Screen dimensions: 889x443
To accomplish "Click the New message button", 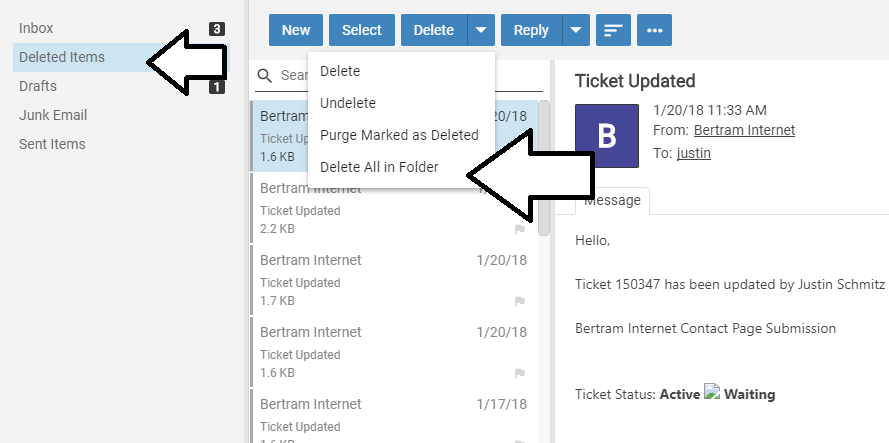I will 295,30.
